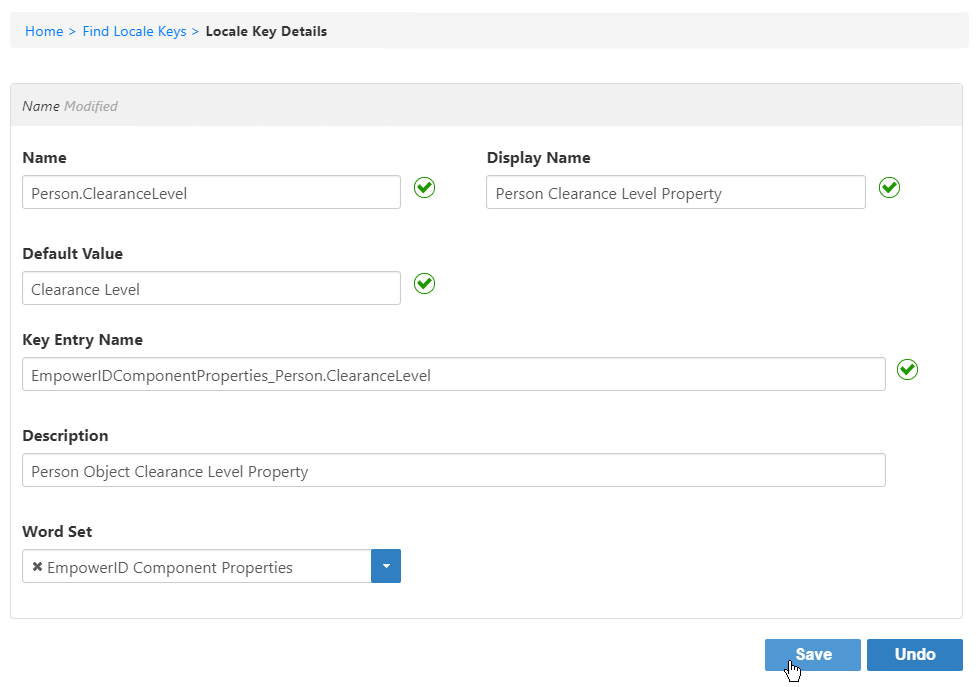Save the locale key changes
This screenshot has width=978, height=687.
(x=812, y=654)
